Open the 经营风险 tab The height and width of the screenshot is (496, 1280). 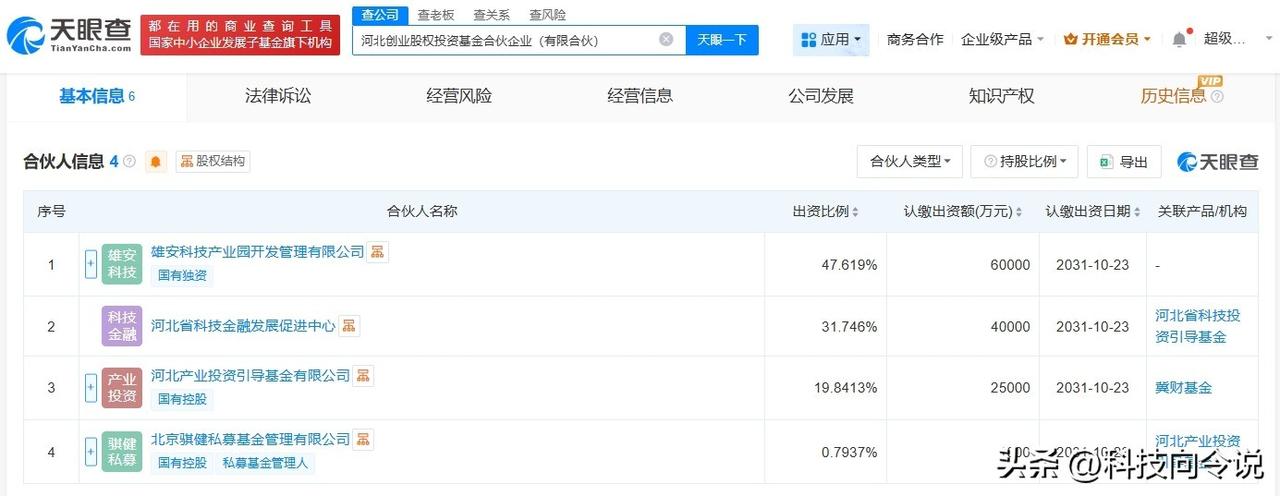459,96
